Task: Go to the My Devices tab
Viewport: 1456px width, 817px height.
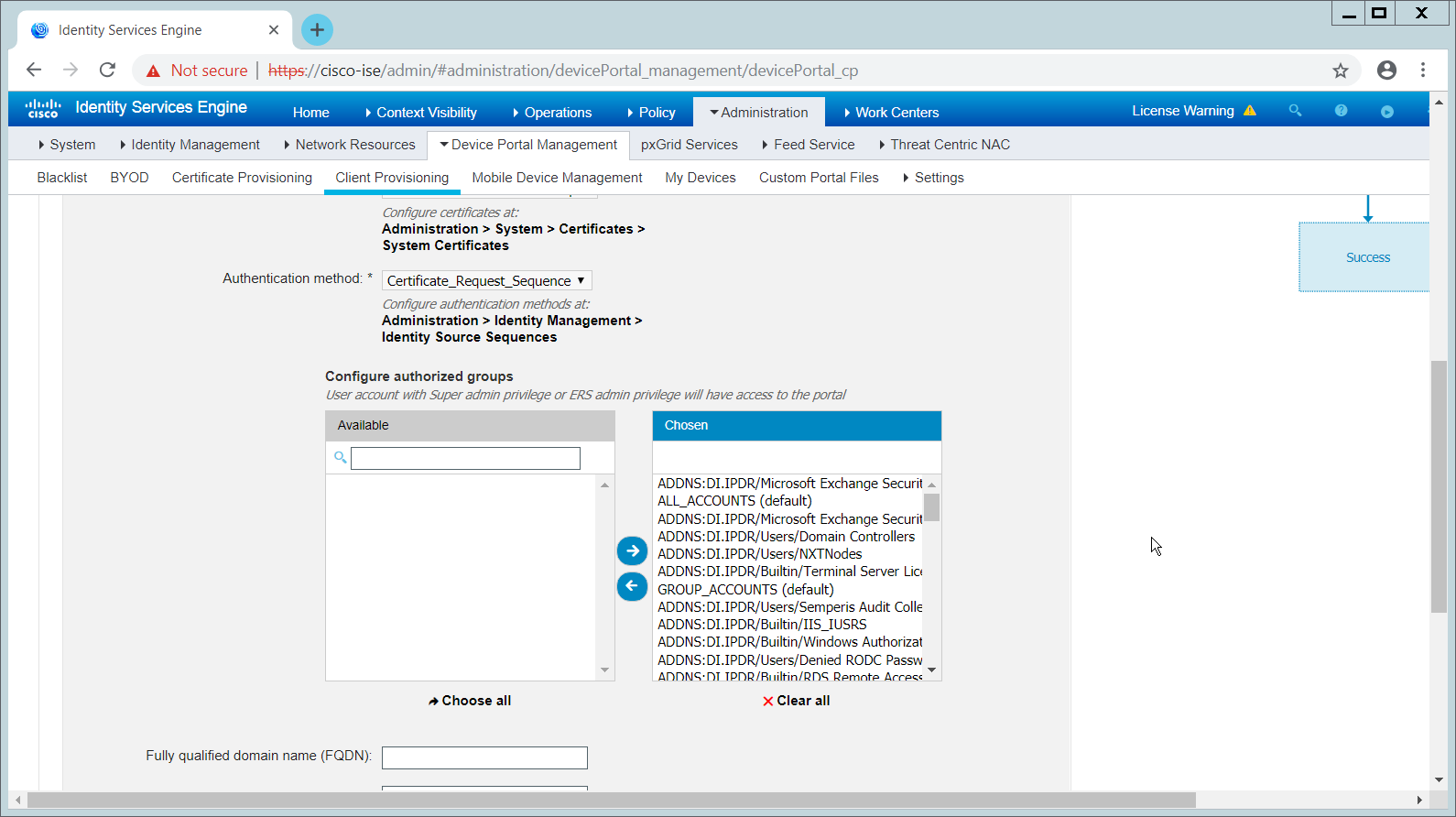Action: pyautogui.click(x=700, y=178)
